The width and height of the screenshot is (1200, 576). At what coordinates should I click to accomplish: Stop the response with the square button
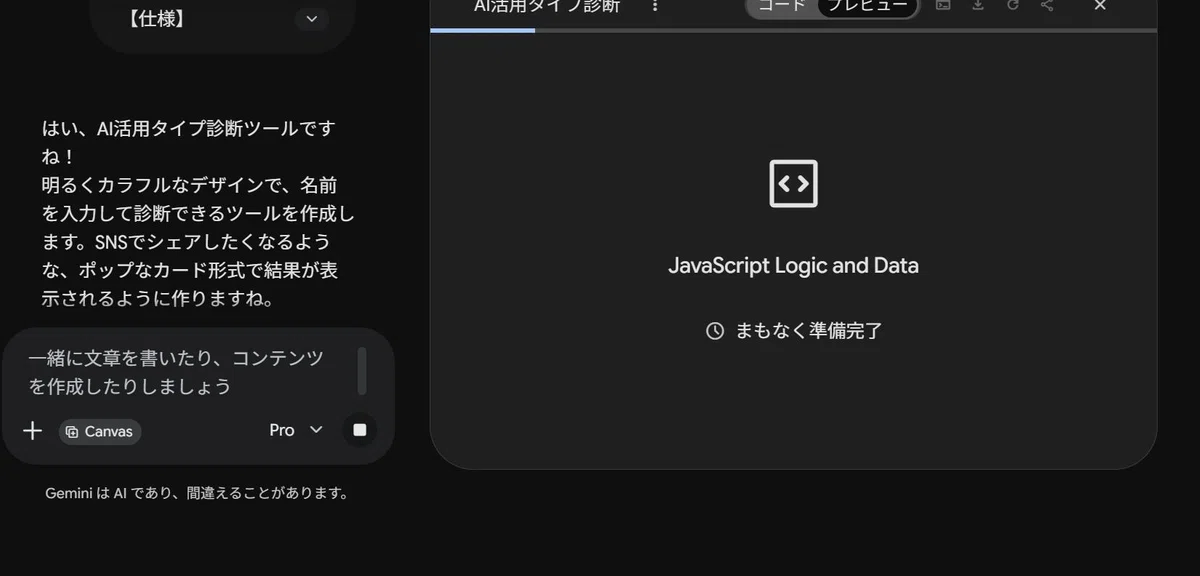360,430
